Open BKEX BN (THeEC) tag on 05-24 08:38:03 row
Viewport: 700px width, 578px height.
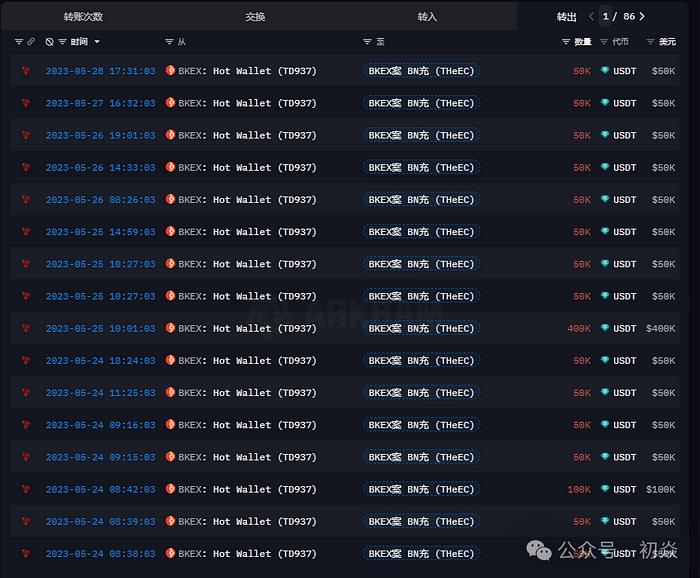point(421,553)
